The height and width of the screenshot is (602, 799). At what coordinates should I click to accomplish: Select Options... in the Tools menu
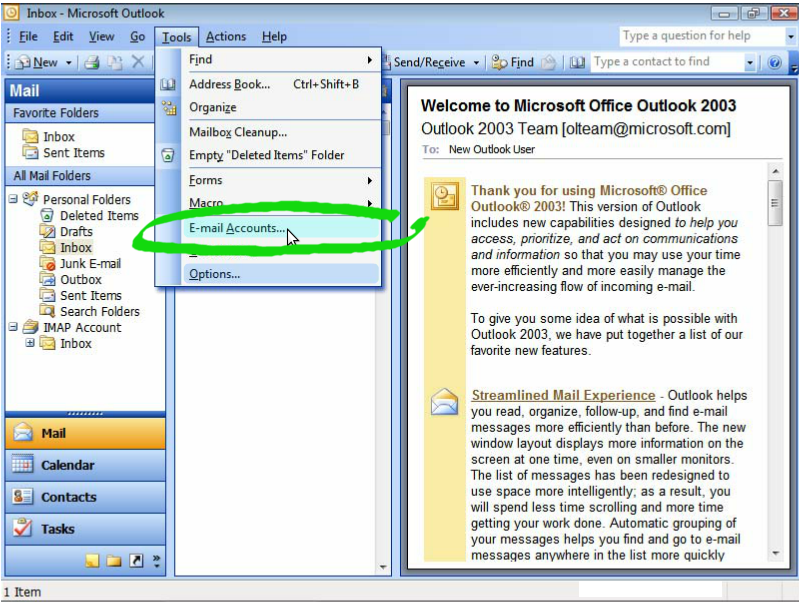click(281, 274)
